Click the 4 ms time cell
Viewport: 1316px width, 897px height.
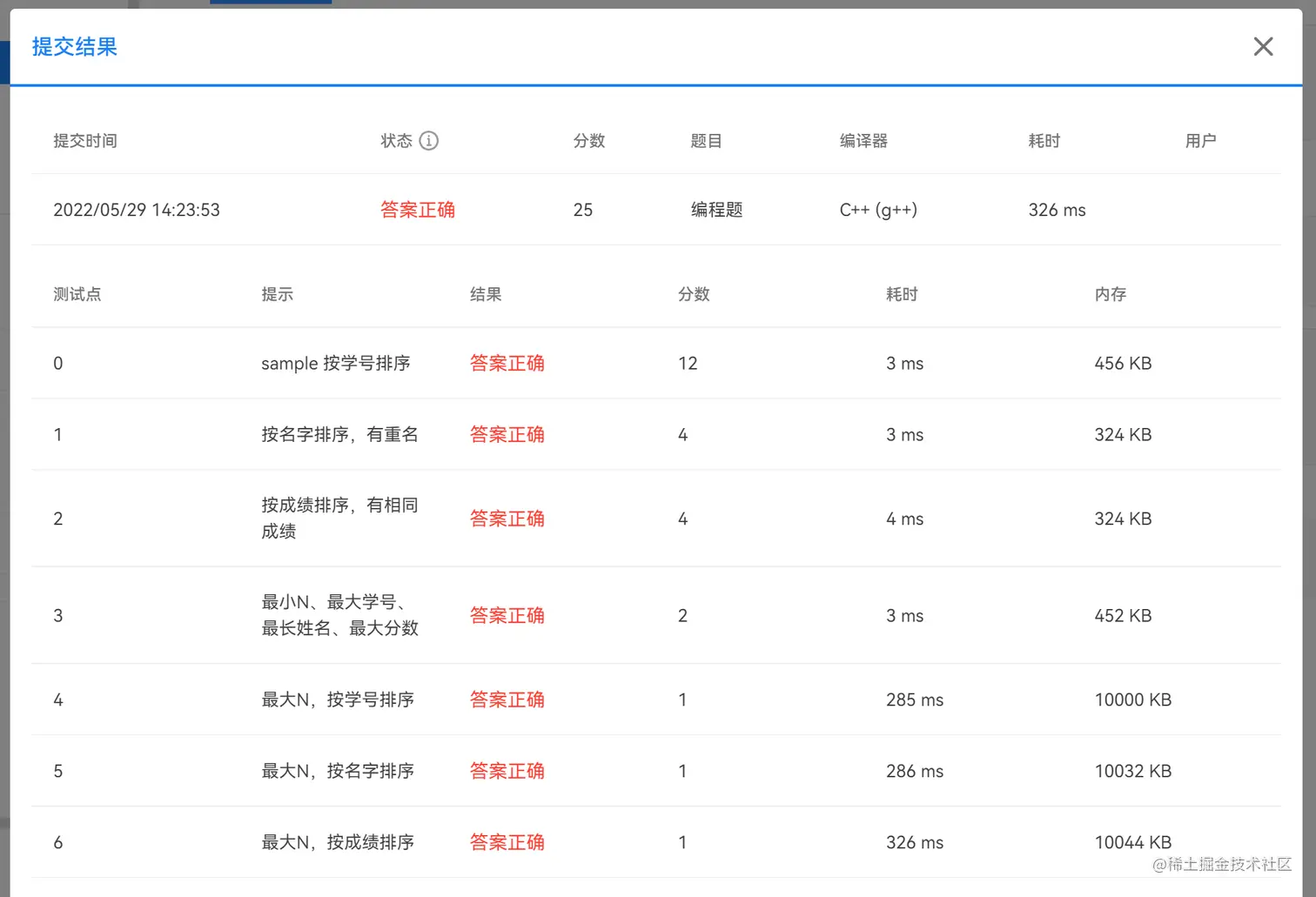pos(905,519)
